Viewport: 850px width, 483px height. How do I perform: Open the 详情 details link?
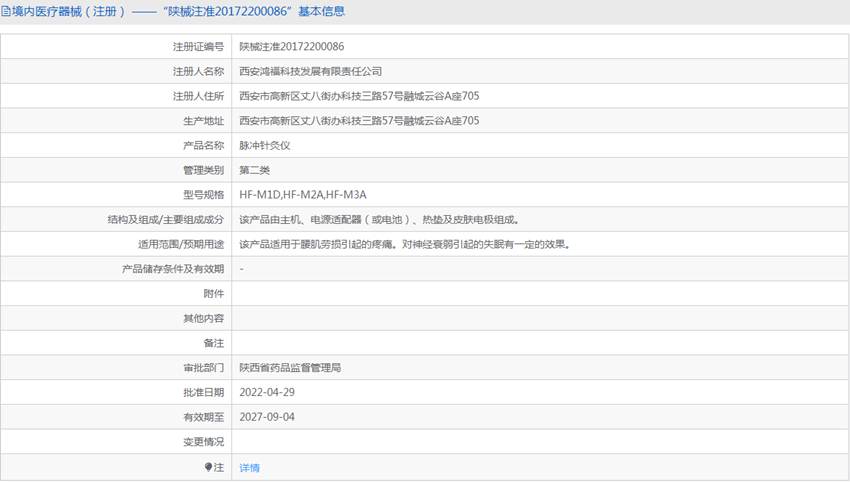(249, 468)
